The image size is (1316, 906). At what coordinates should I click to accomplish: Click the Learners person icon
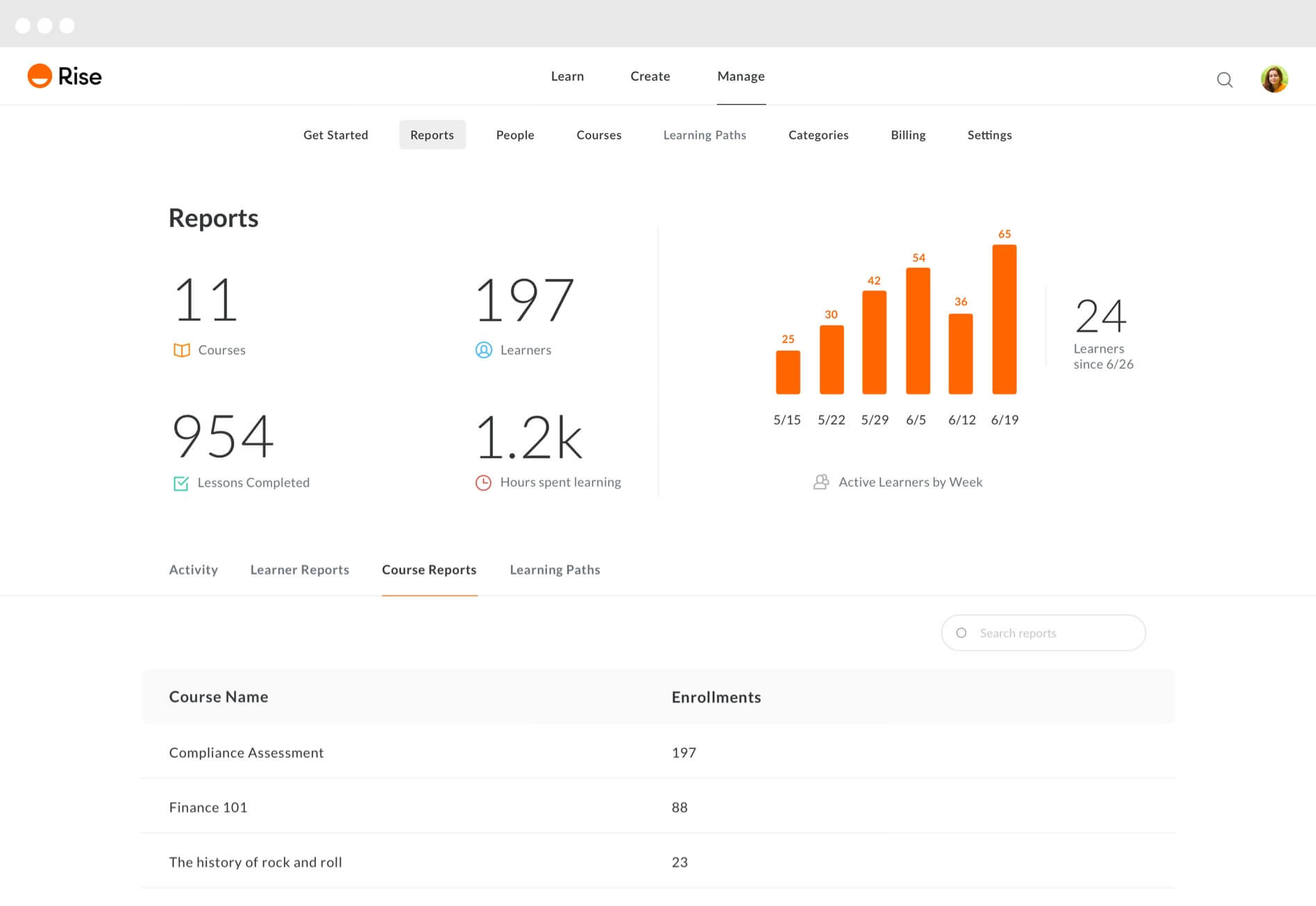tap(484, 351)
